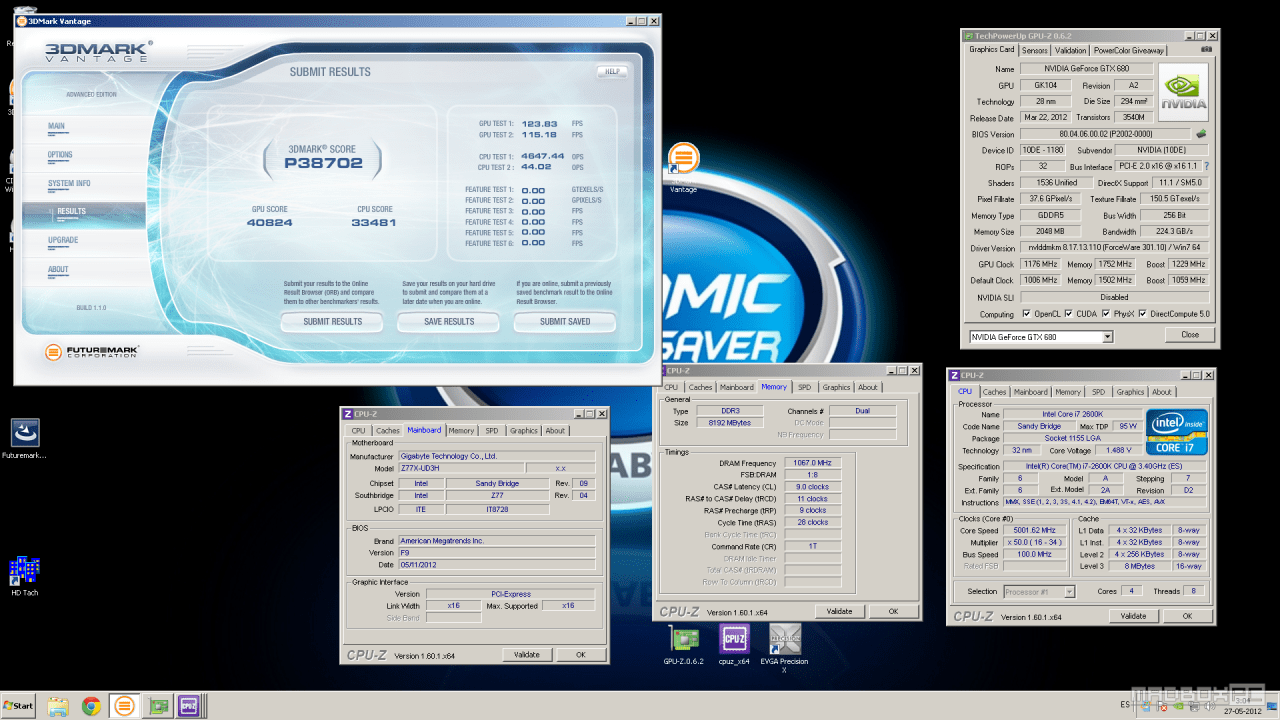Click the BIOS Date field 05/11/2012
Image resolution: width=1280 pixels, height=720 pixels.
pyautogui.click(x=497, y=565)
